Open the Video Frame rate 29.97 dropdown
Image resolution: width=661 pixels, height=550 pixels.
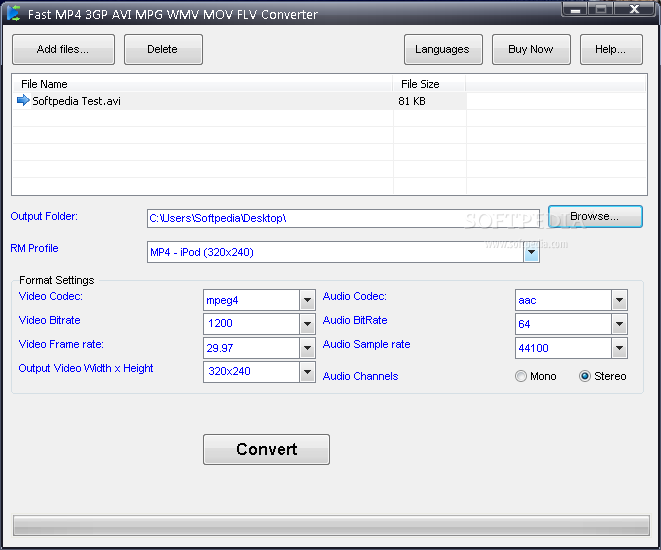[307, 348]
